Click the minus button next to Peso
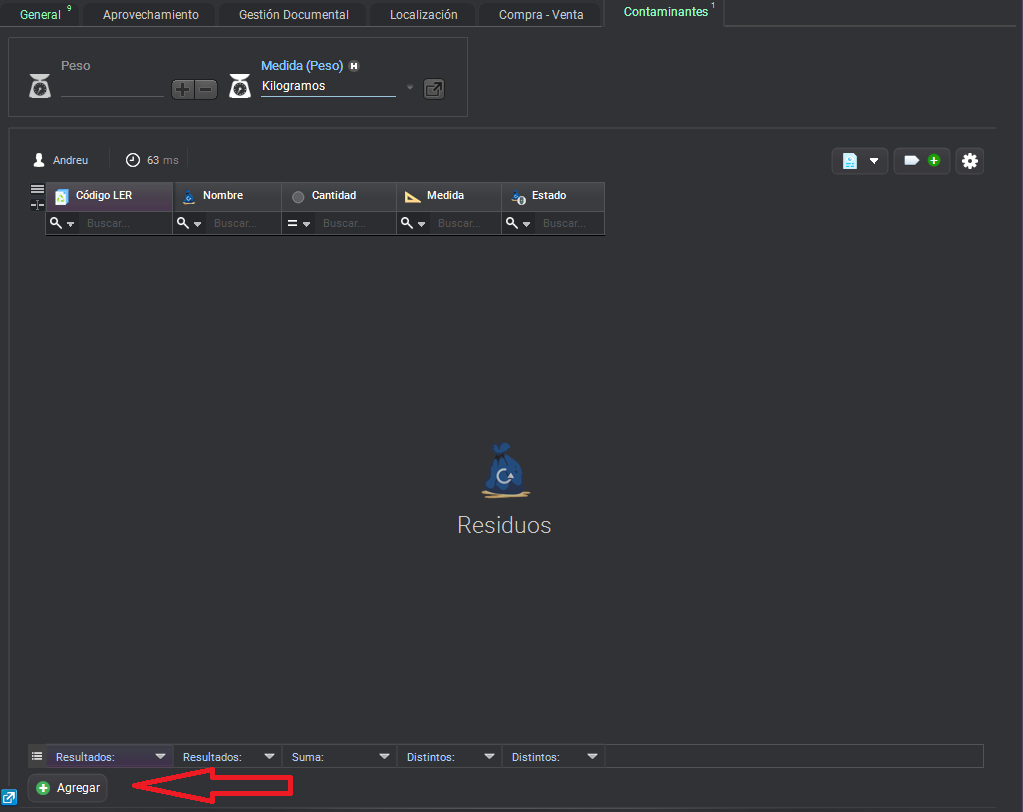This screenshot has width=1023, height=812. tap(206, 89)
